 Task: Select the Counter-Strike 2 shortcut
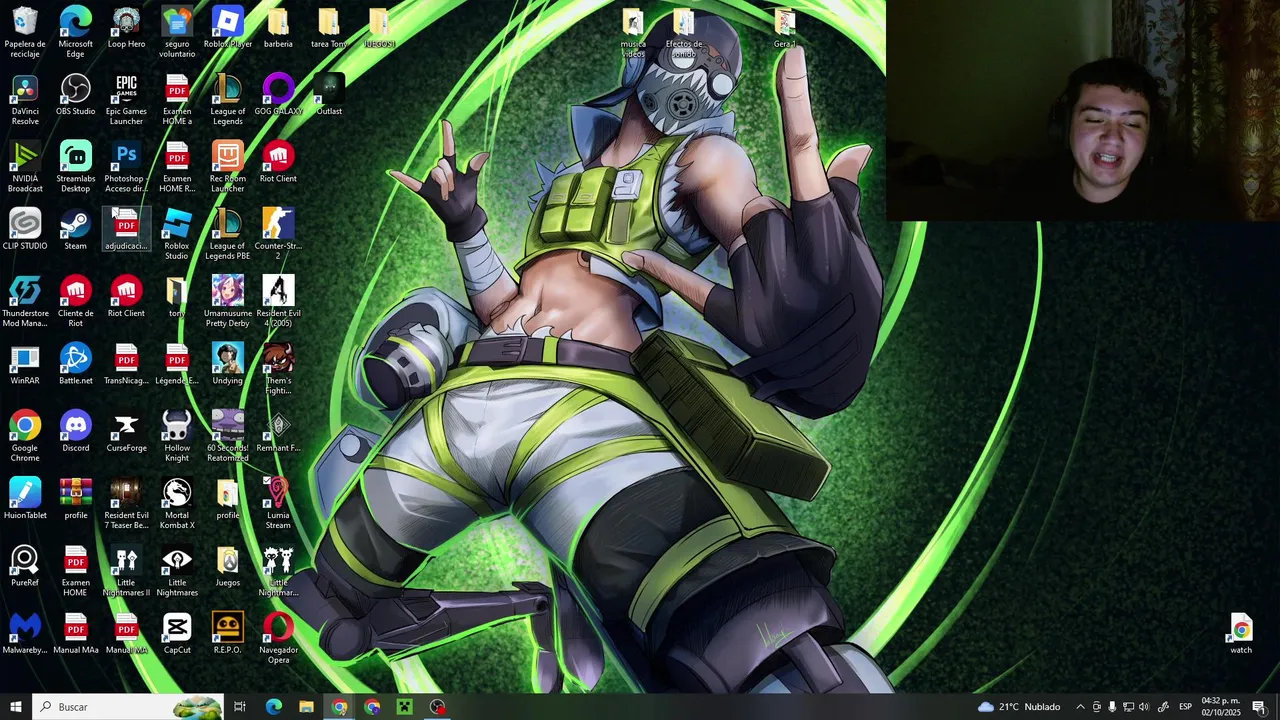[x=278, y=234]
